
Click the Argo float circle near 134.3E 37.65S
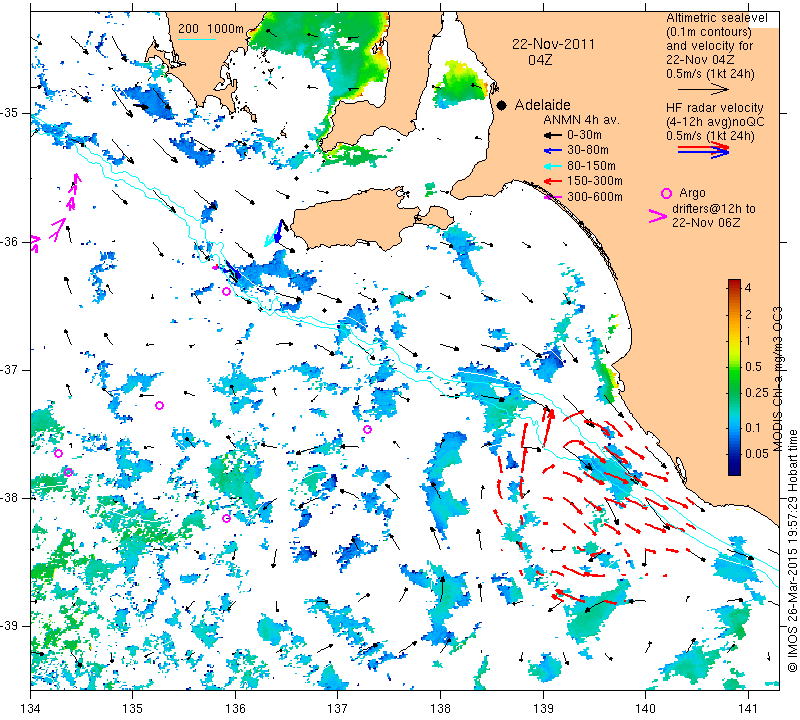(58, 454)
